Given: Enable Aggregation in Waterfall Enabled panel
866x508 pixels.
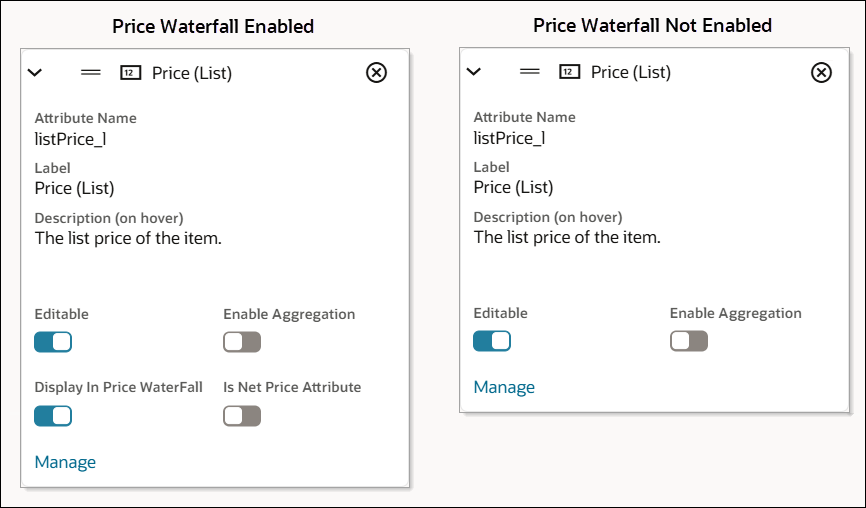Looking at the screenshot, I should [242, 342].
